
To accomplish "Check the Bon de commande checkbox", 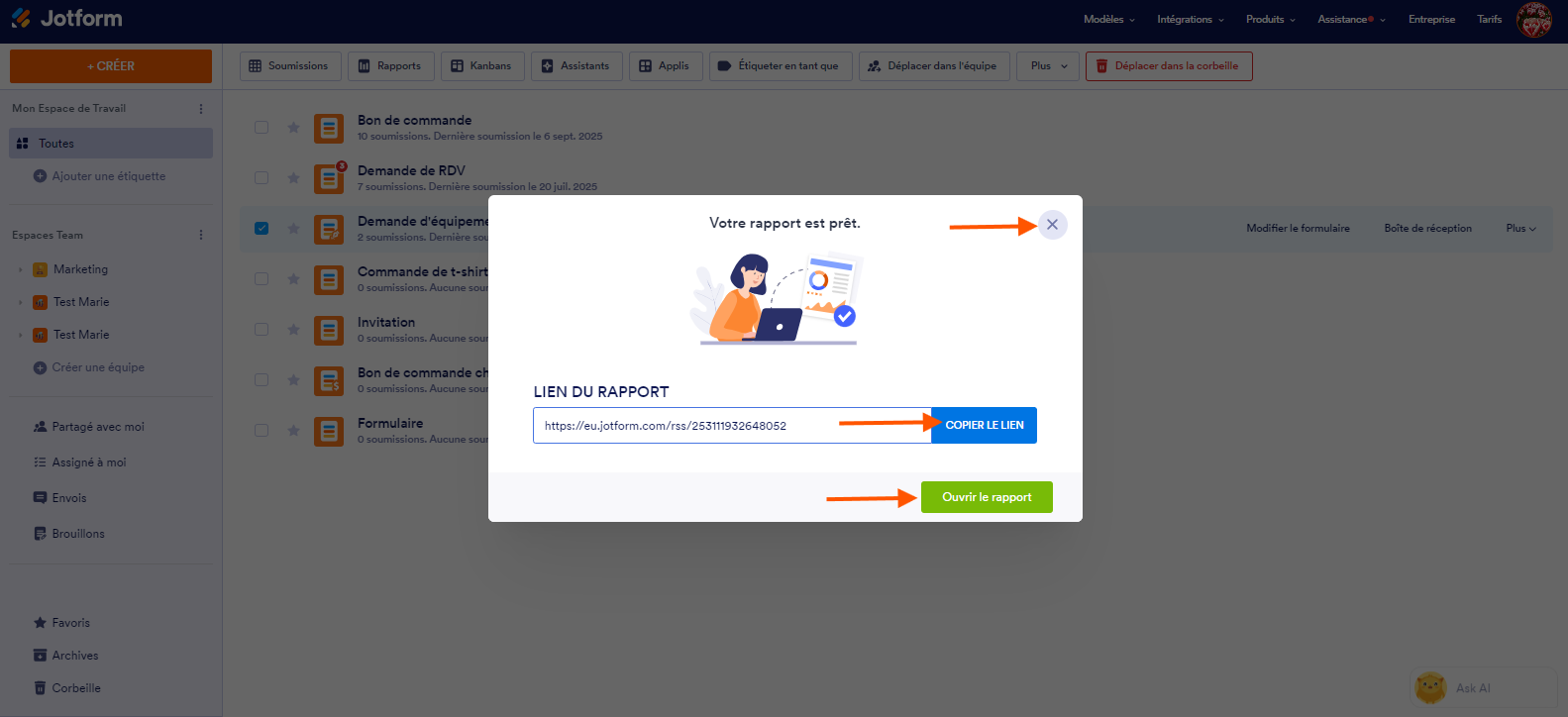I will [261, 127].
